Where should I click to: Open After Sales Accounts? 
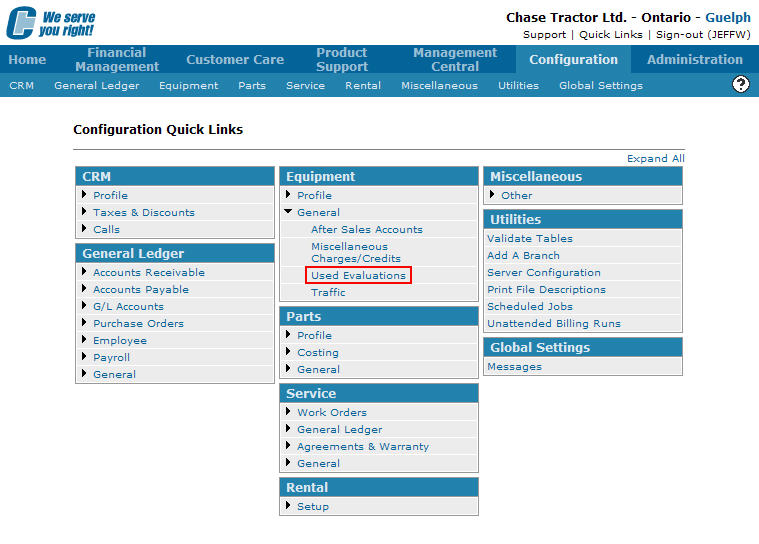[366, 229]
